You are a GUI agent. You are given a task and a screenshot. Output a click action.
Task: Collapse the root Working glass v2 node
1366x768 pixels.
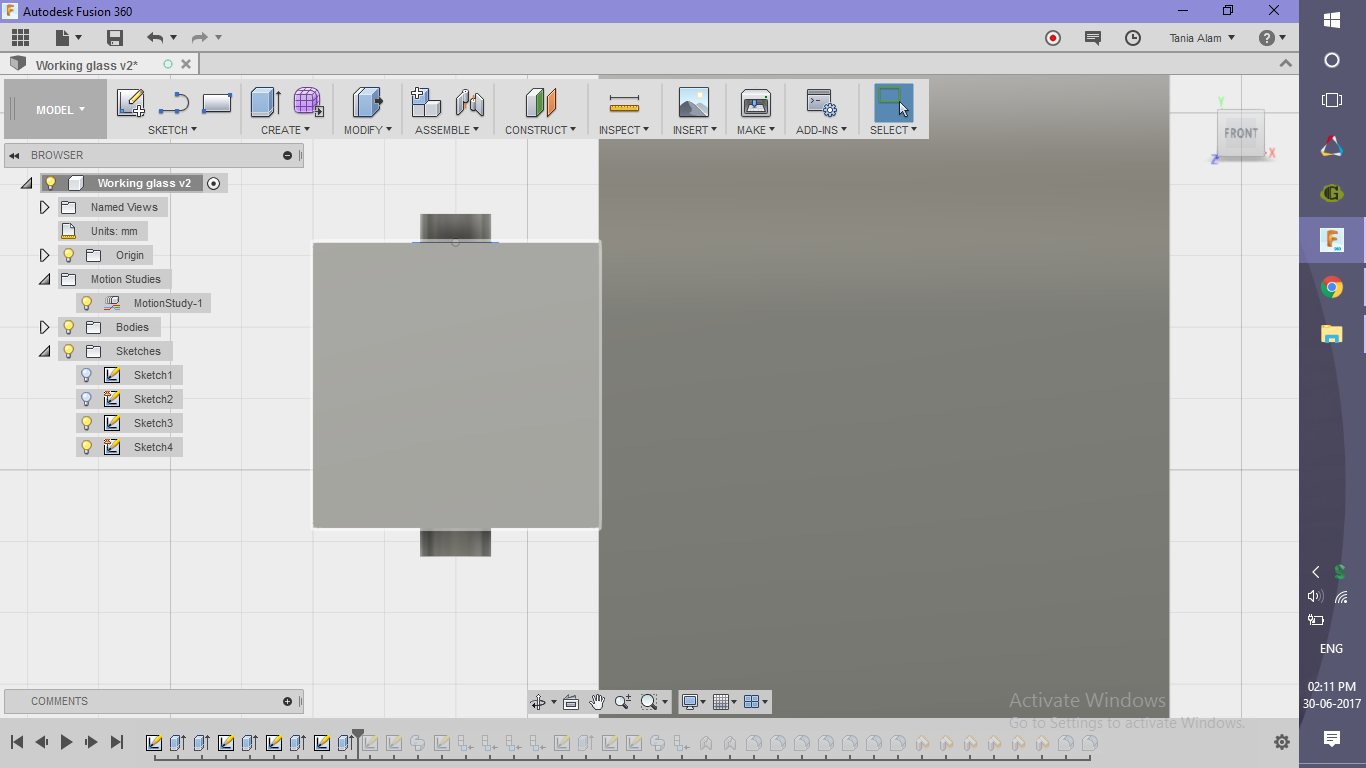coord(26,183)
